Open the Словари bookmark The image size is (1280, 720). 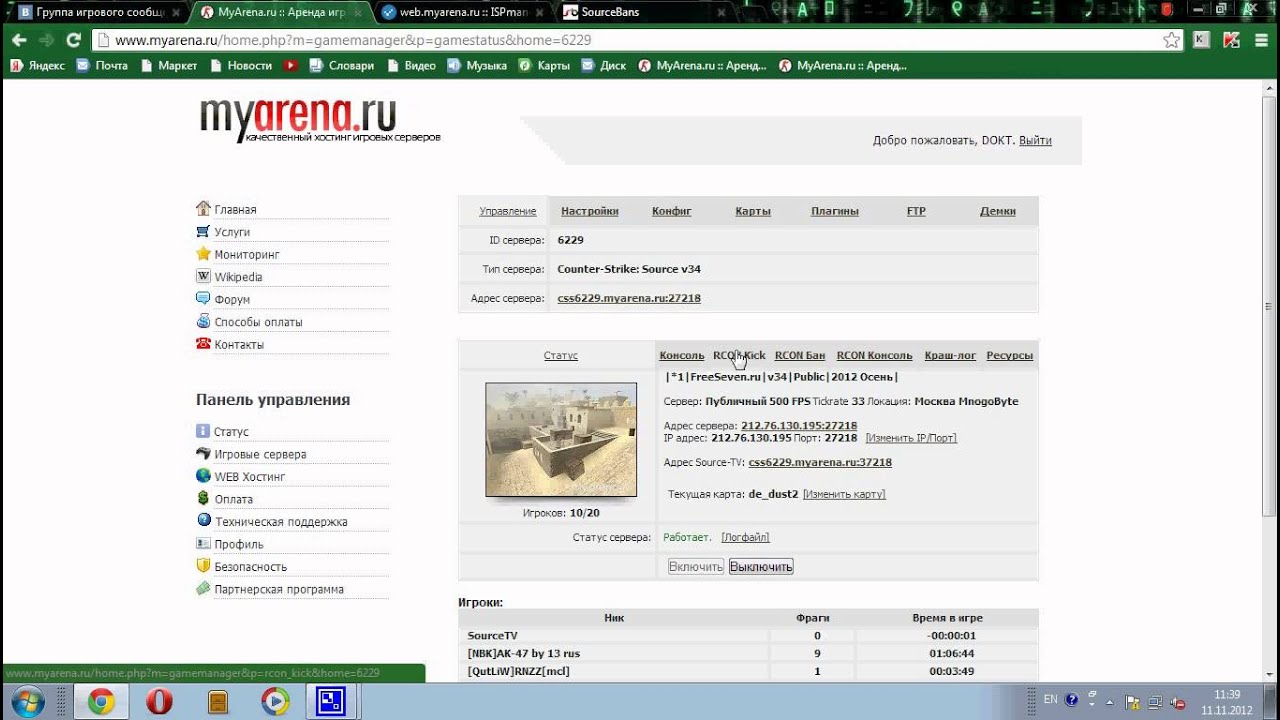click(x=341, y=65)
